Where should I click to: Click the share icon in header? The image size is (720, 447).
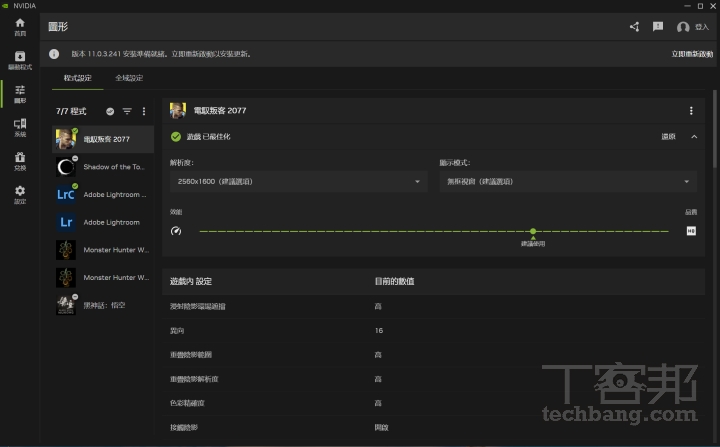click(x=635, y=27)
